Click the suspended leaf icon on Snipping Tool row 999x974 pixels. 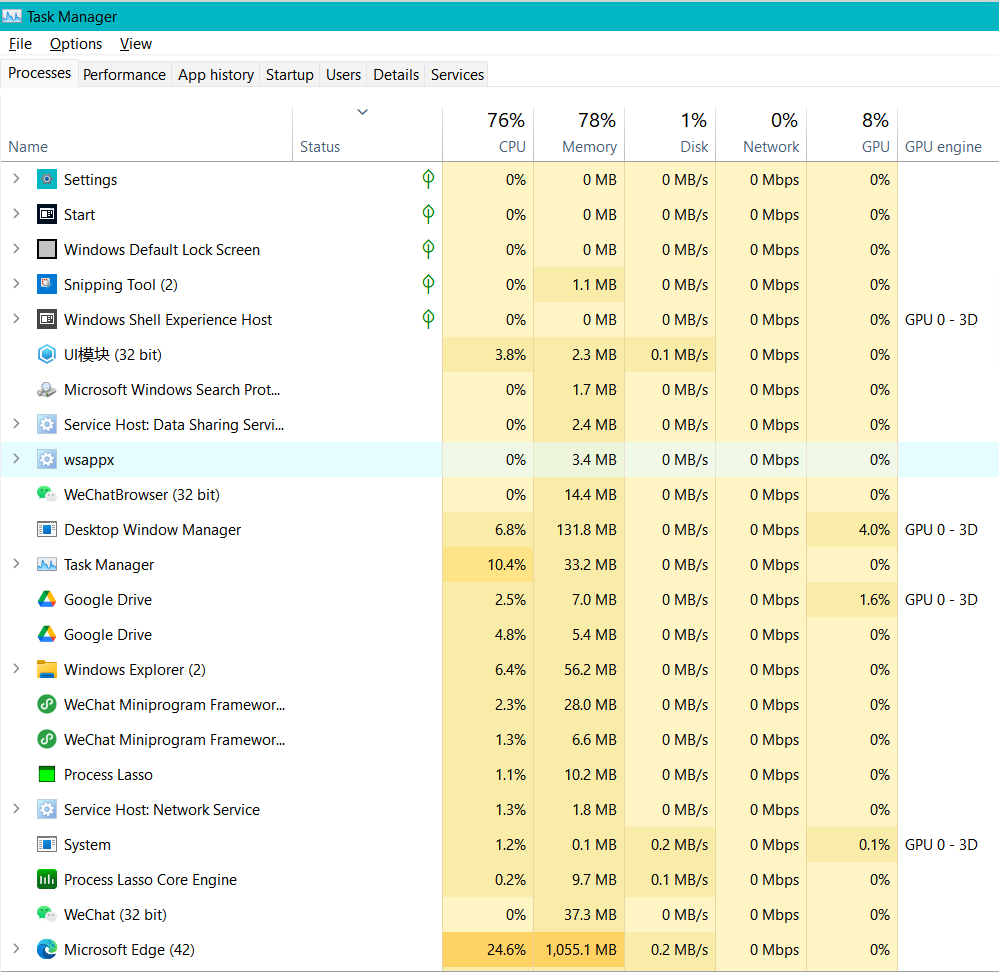point(428,284)
